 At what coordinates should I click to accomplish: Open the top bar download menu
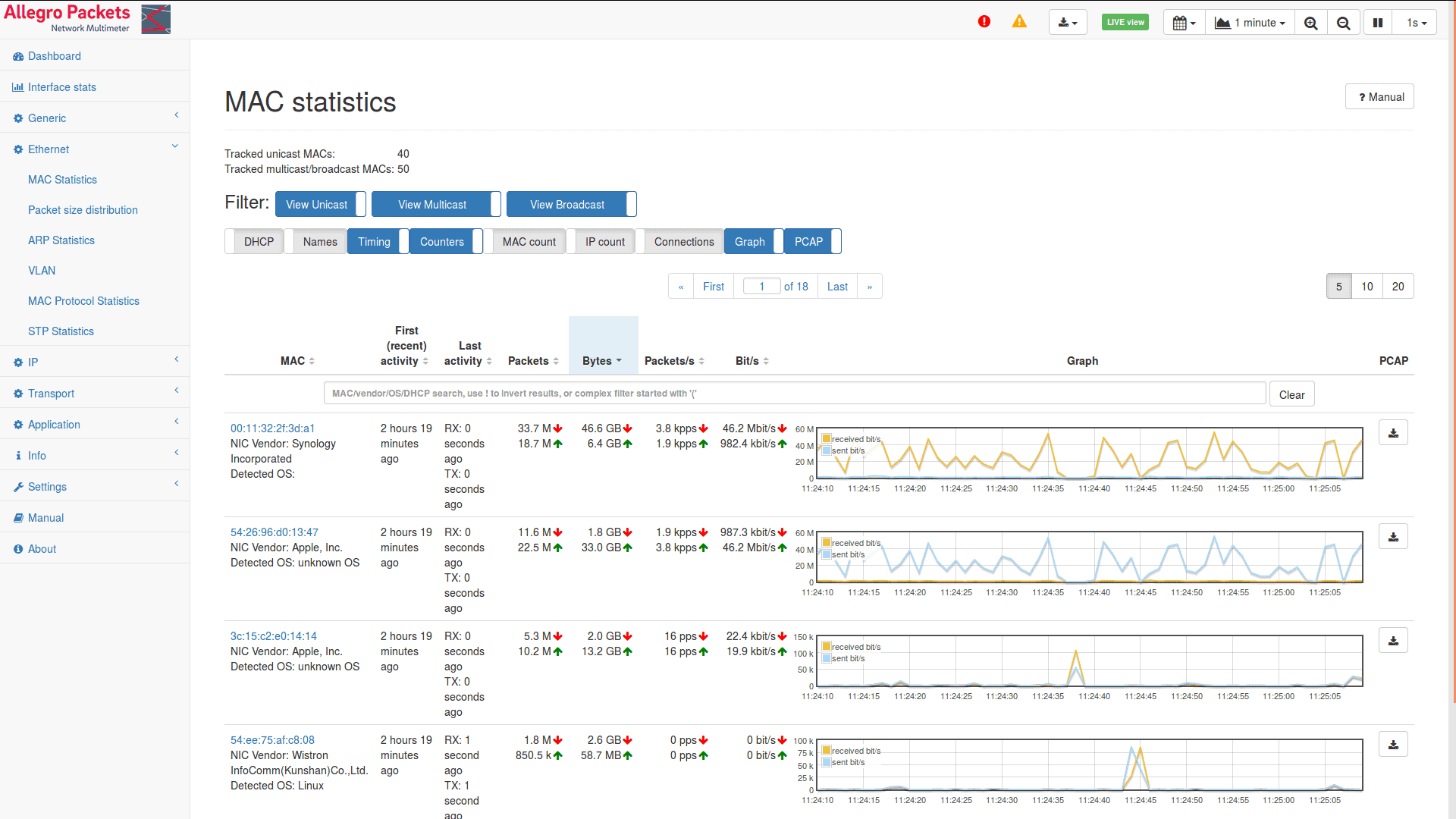[x=1068, y=23]
